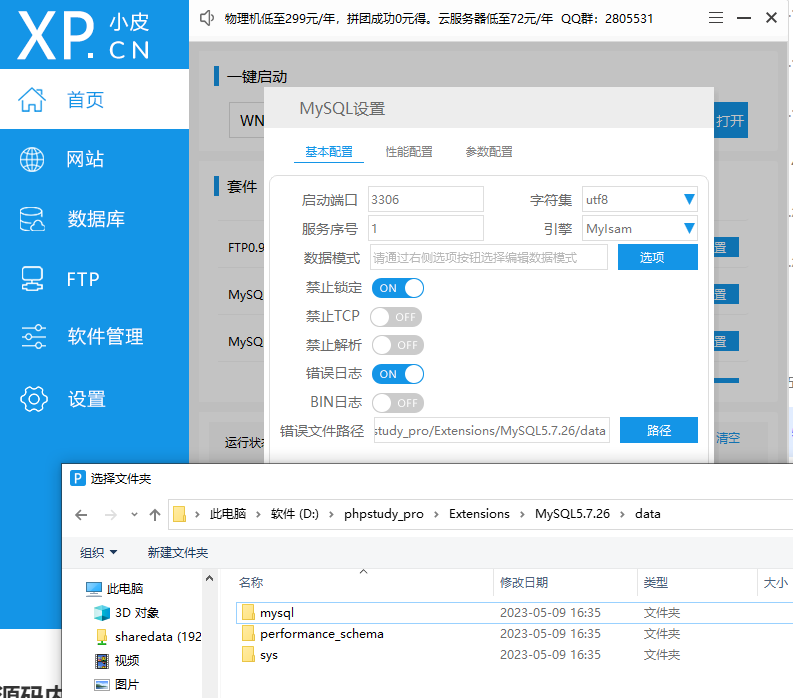Select 视频 in navigation tree
The height and width of the screenshot is (698, 793).
[x=117, y=660]
